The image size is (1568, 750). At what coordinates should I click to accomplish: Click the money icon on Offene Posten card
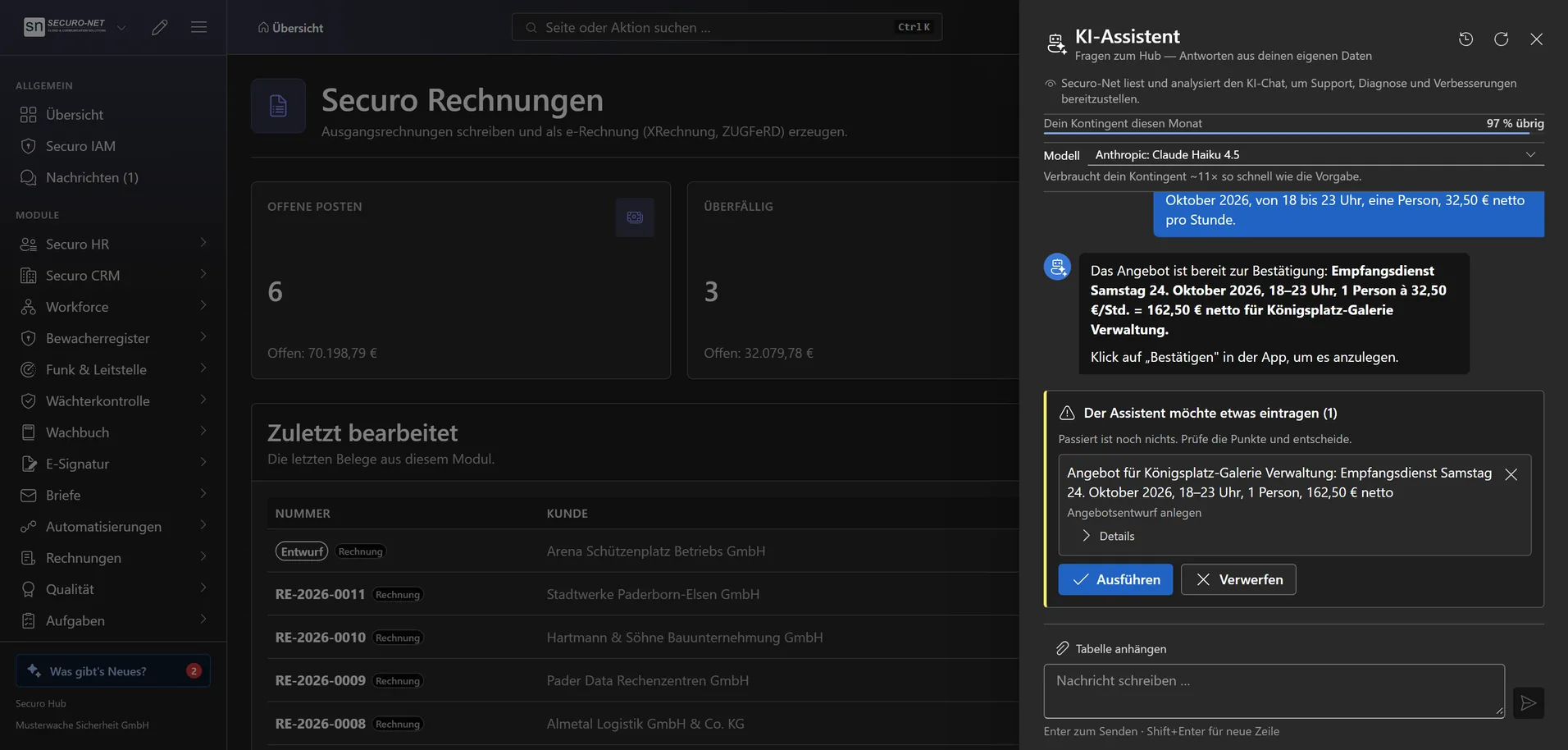635,217
